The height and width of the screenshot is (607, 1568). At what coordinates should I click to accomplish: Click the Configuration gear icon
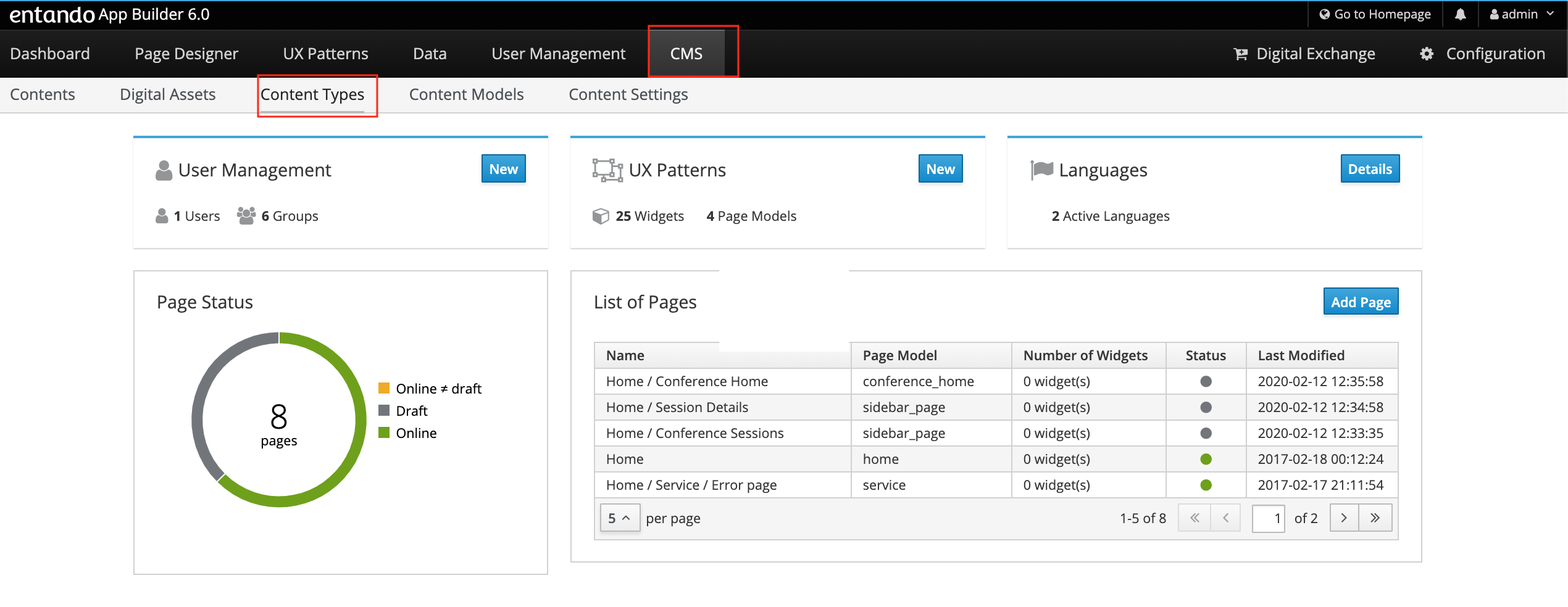point(1427,54)
